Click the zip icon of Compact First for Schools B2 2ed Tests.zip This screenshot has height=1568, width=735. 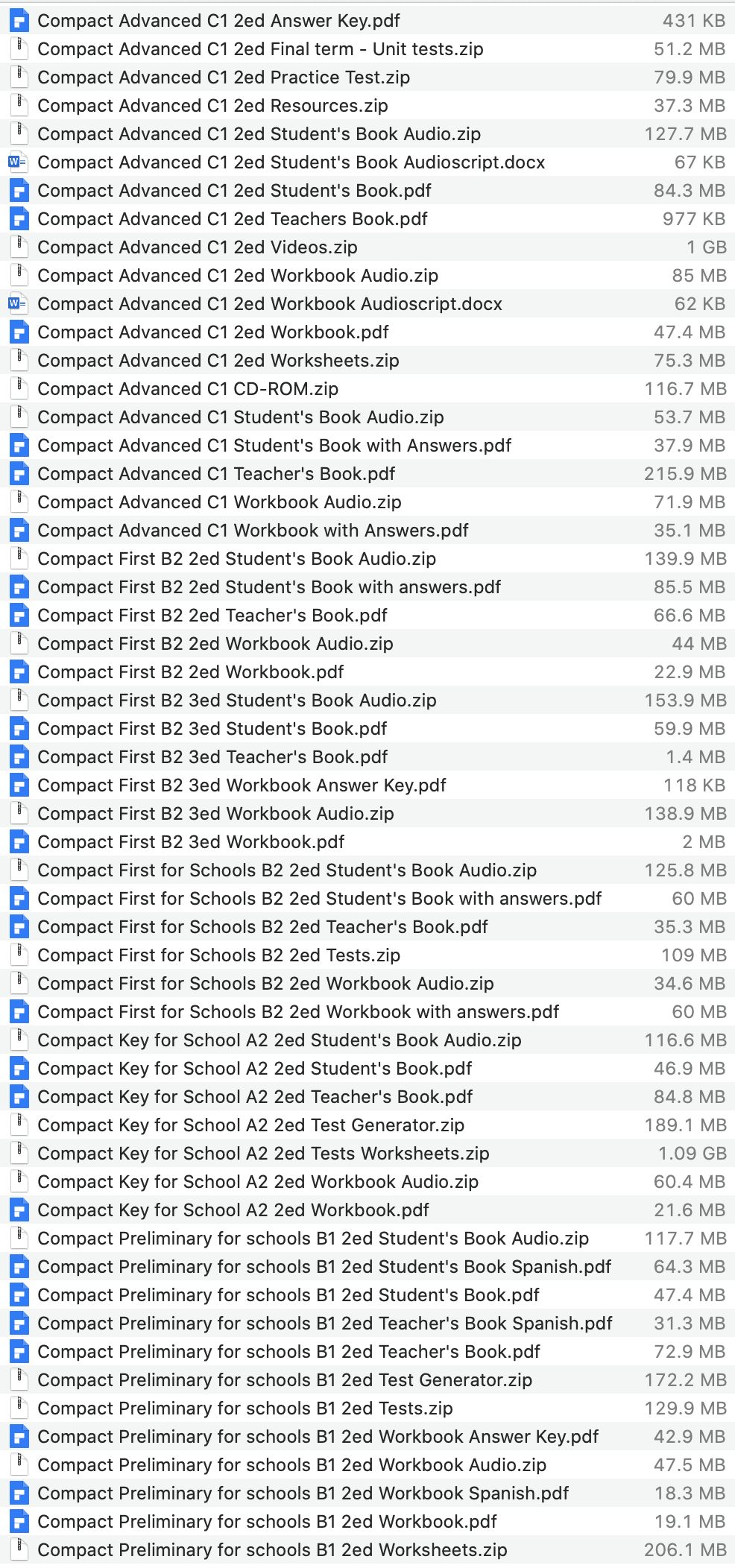19,955
